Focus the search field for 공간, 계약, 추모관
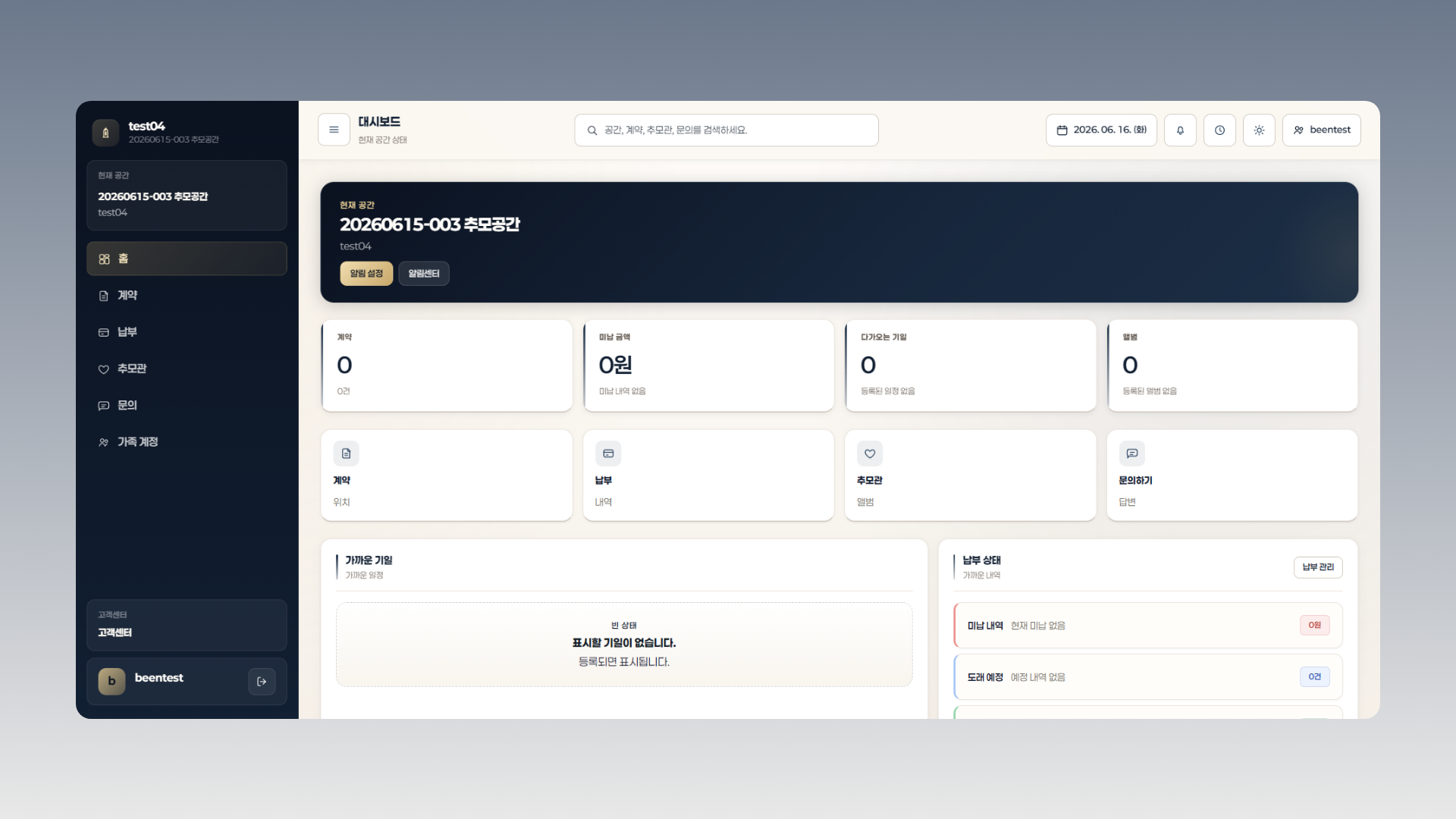1456x819 pixels. click(x=726, y=130)
